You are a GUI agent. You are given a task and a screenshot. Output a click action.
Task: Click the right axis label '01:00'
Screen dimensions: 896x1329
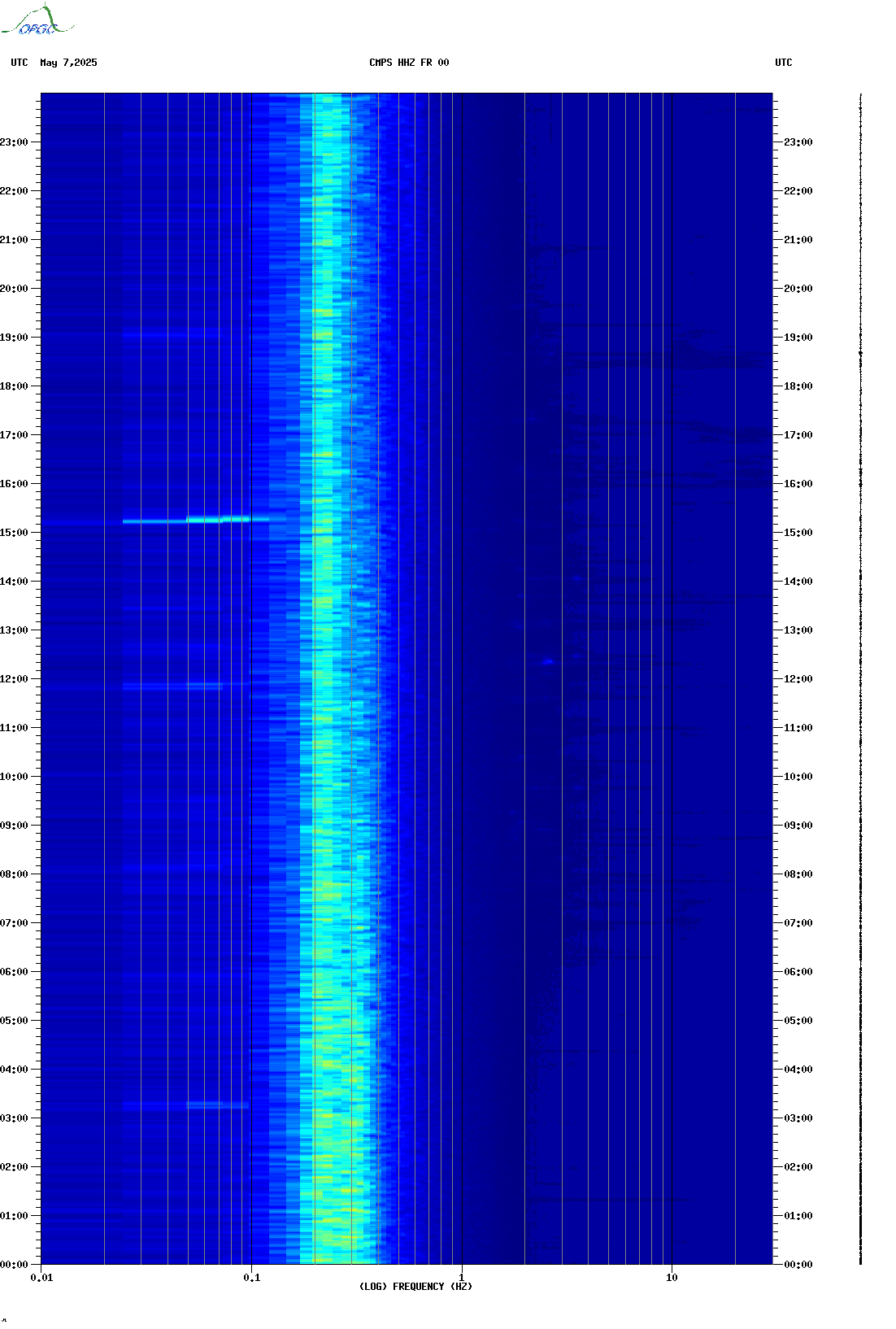[798, 1216]
